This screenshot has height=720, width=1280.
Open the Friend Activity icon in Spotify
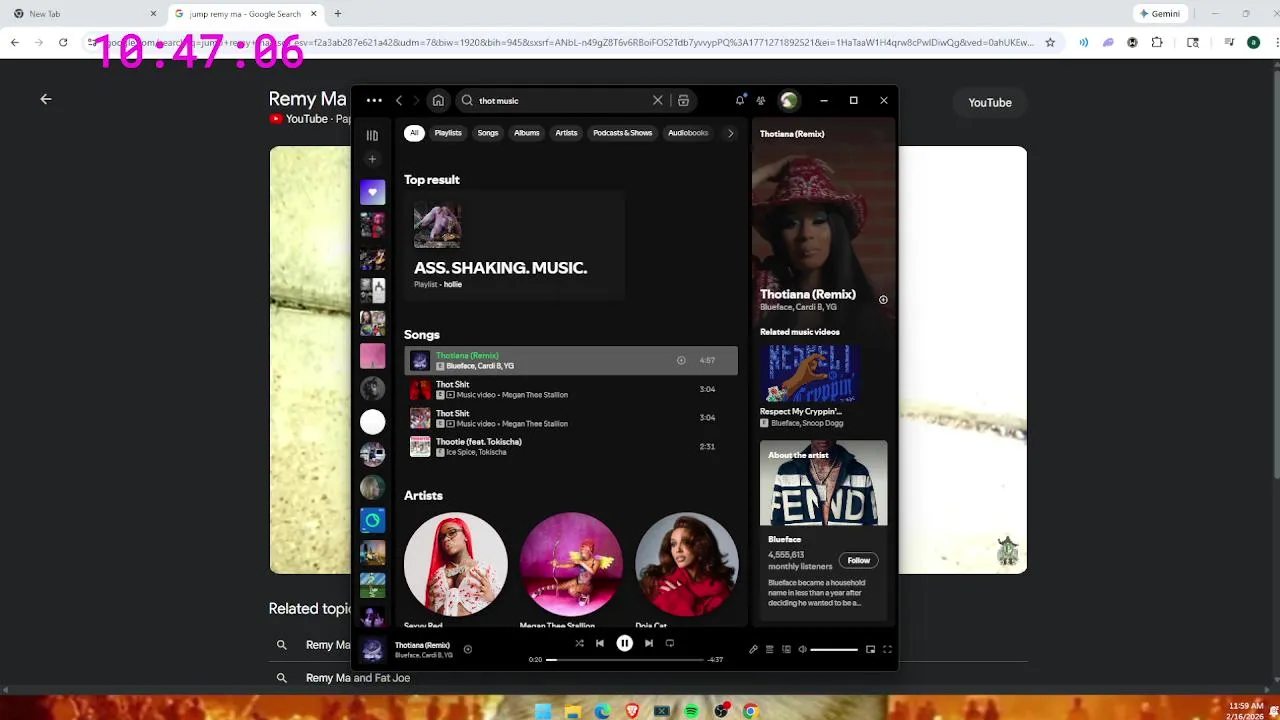point(761,100)
